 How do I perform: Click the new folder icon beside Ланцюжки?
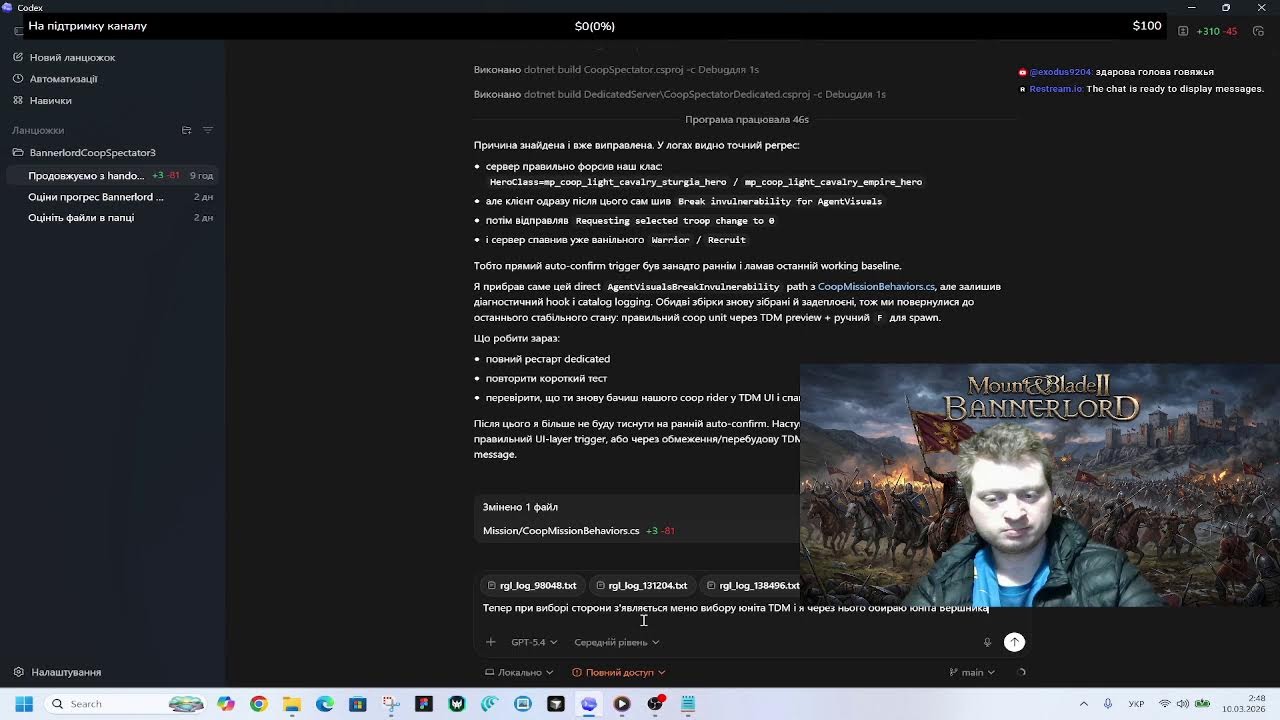pos(186,130)
